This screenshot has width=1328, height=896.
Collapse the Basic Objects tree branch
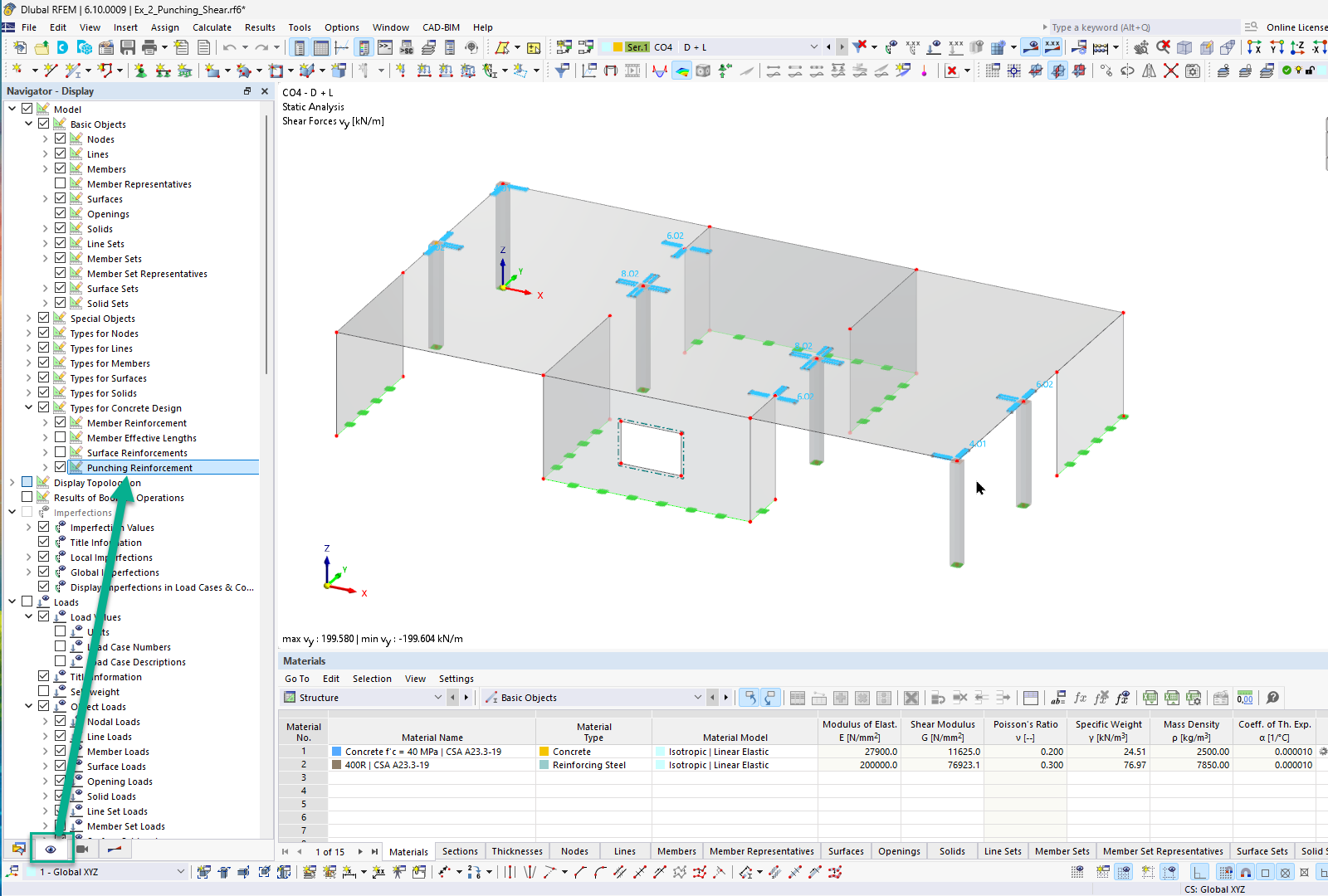(29, 123)
